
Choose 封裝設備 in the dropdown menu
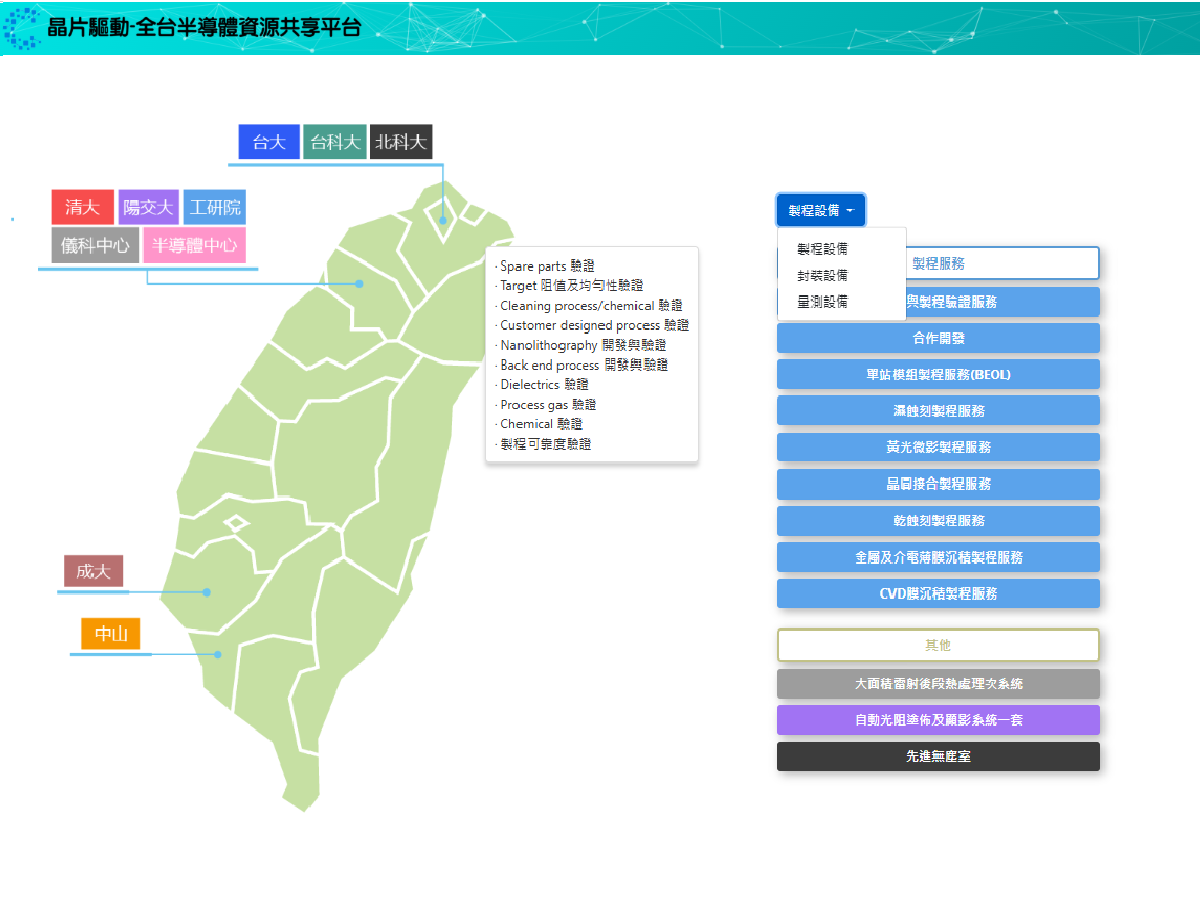pos(822,275)
